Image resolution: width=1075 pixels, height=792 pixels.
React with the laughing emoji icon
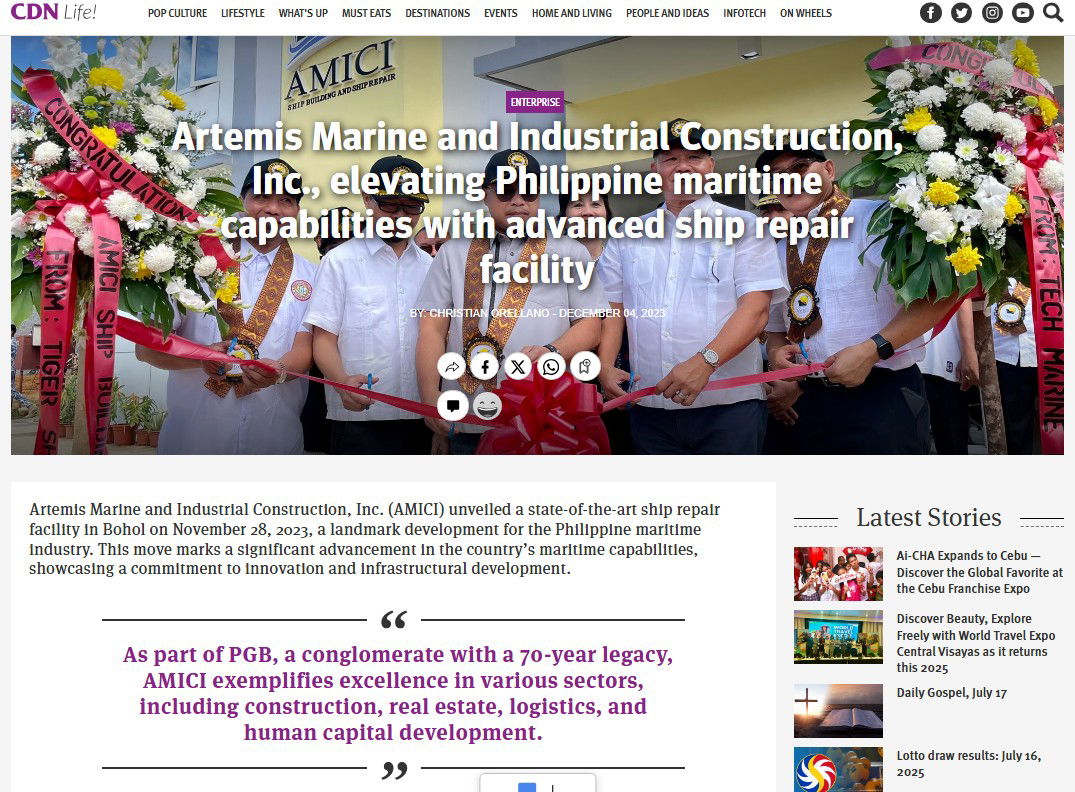(487, 406)
